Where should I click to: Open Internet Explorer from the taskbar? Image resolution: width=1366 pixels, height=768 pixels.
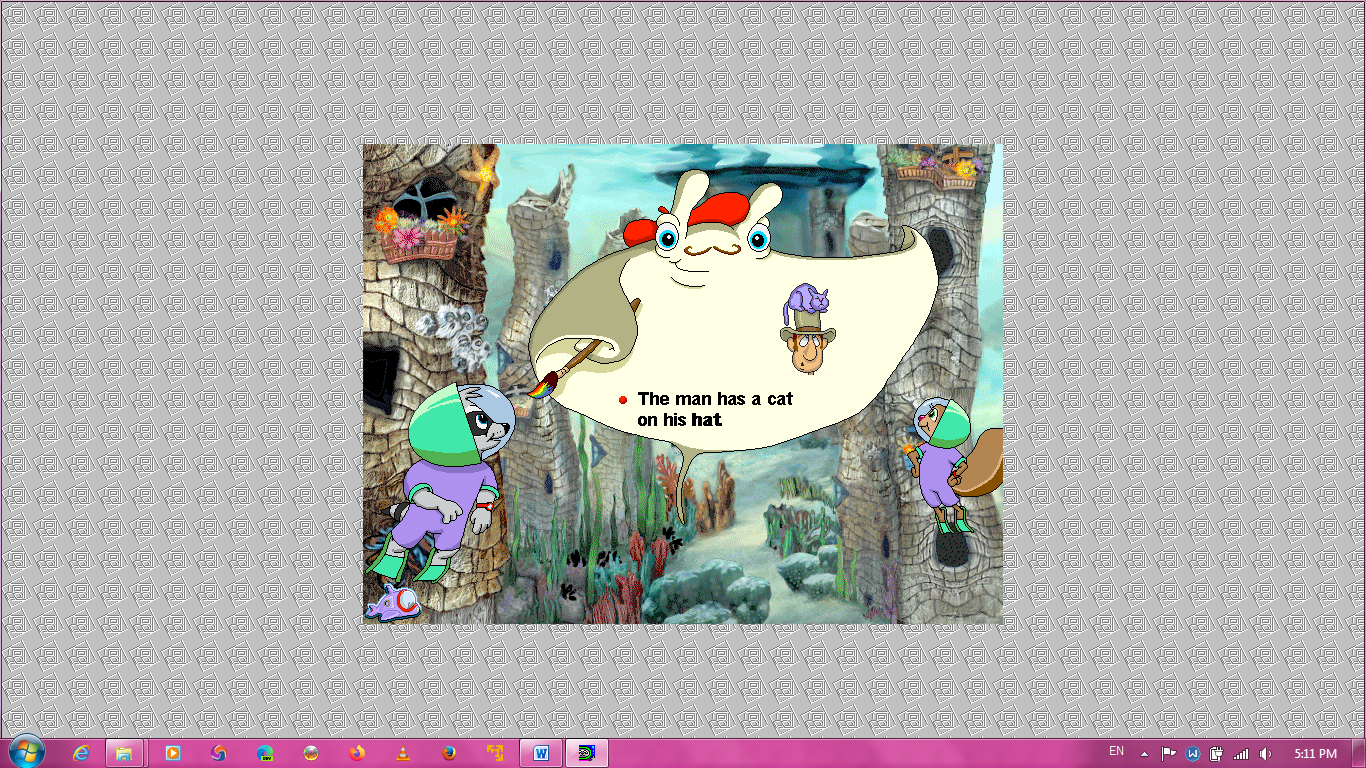[81, 753]
